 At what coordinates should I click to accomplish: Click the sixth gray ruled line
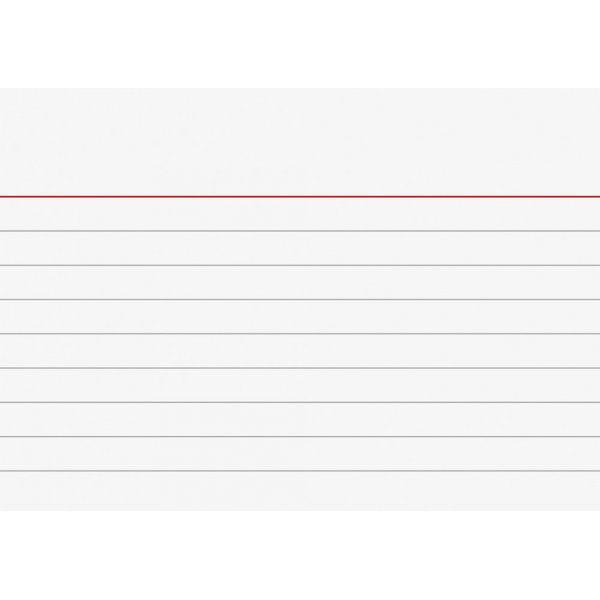coord(300,402)
